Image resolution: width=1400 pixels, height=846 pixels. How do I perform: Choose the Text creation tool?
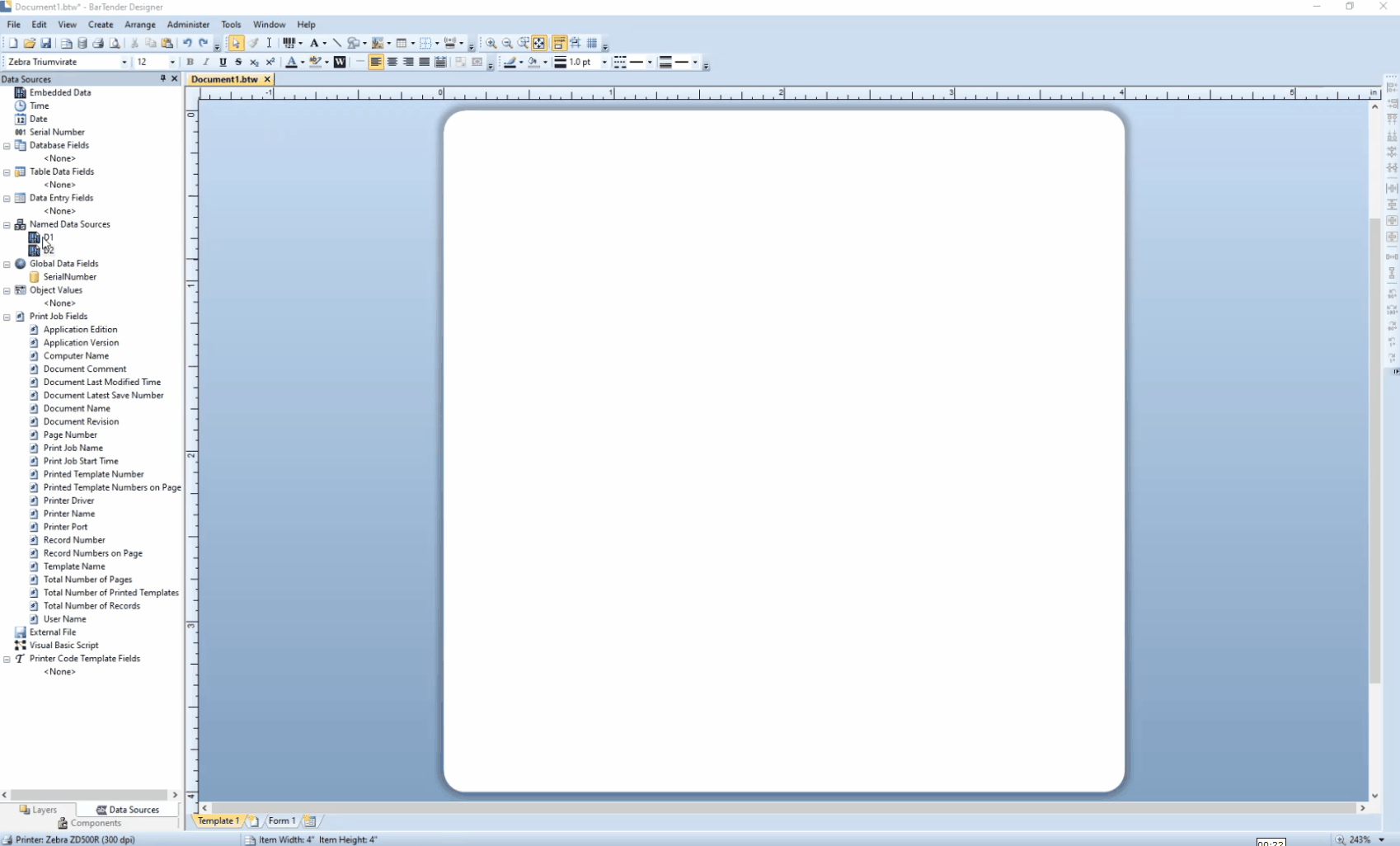click(314, 43)
